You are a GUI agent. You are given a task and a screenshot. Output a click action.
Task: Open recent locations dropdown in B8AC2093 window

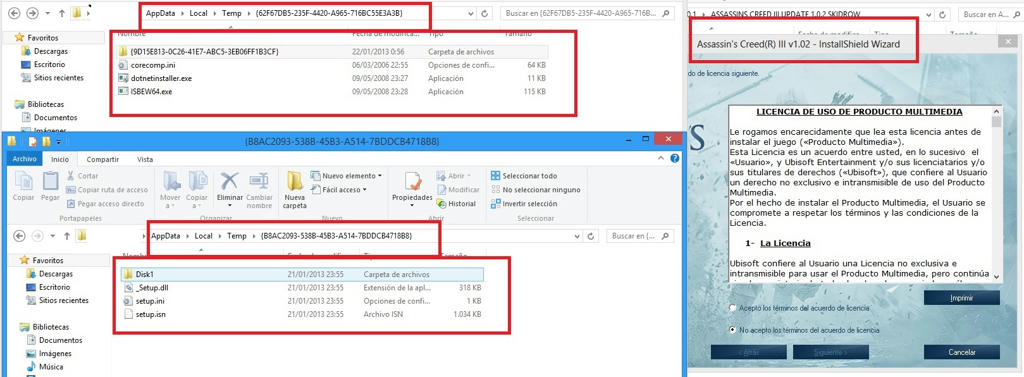[x=52, y=236]
